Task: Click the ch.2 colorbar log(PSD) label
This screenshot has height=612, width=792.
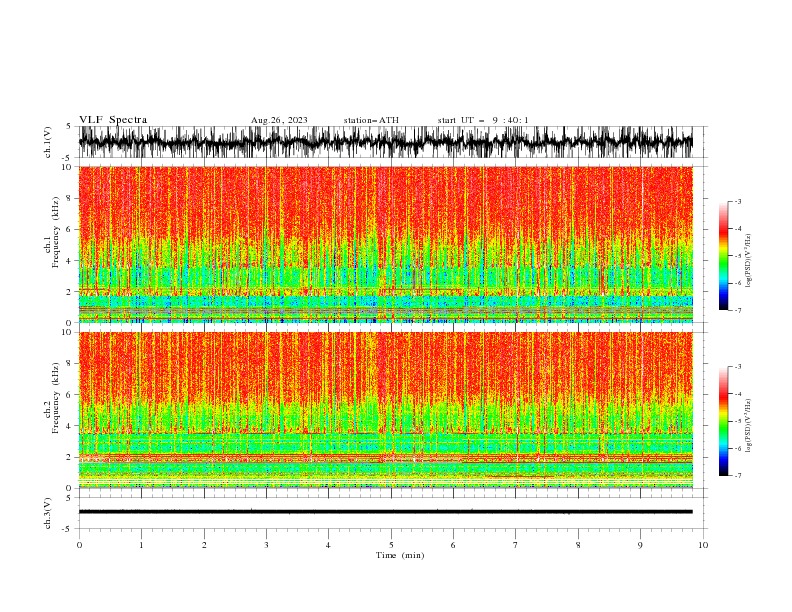Action: pos(749,426)
